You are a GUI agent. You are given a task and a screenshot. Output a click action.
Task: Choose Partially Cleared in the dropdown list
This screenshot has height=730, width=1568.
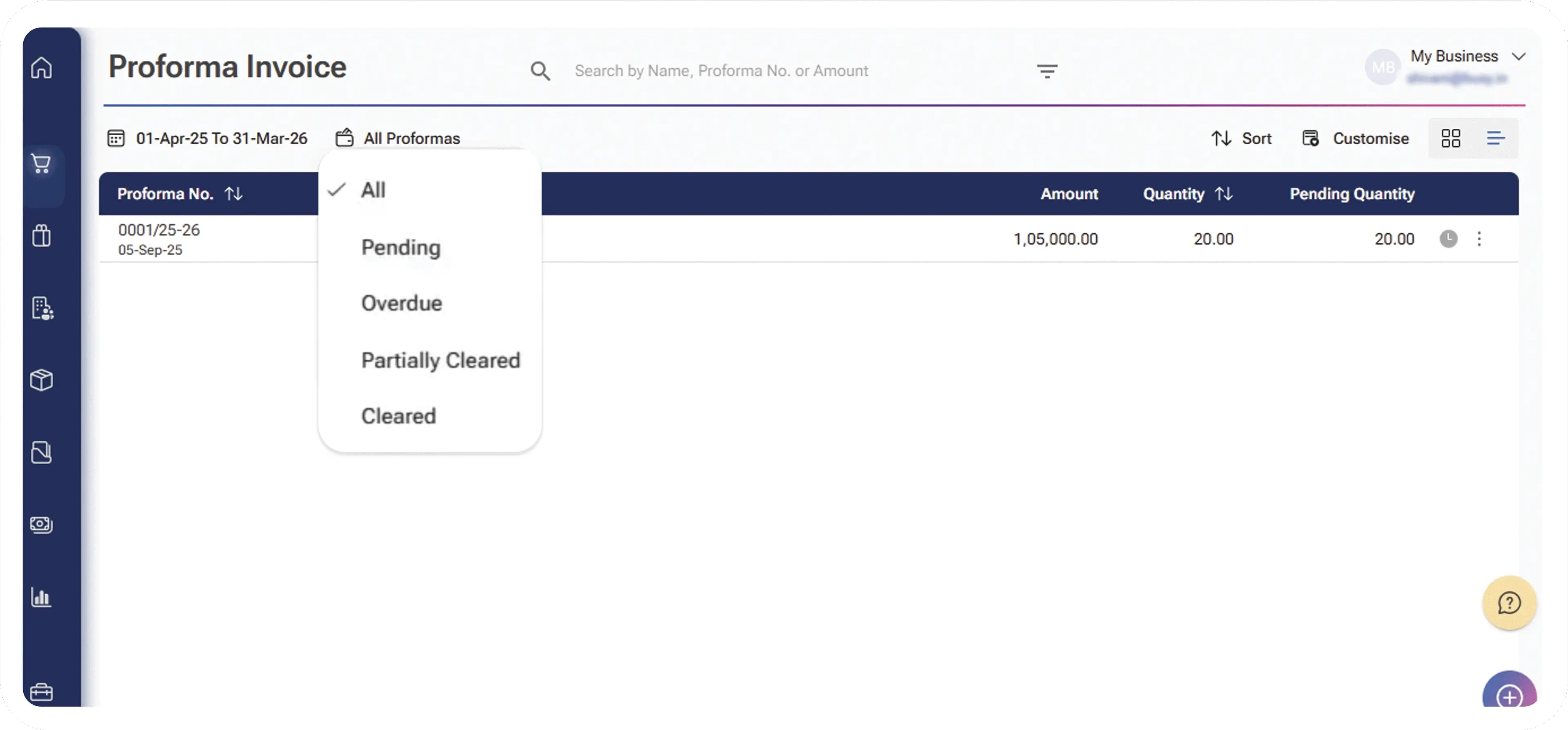pos(440,360)
